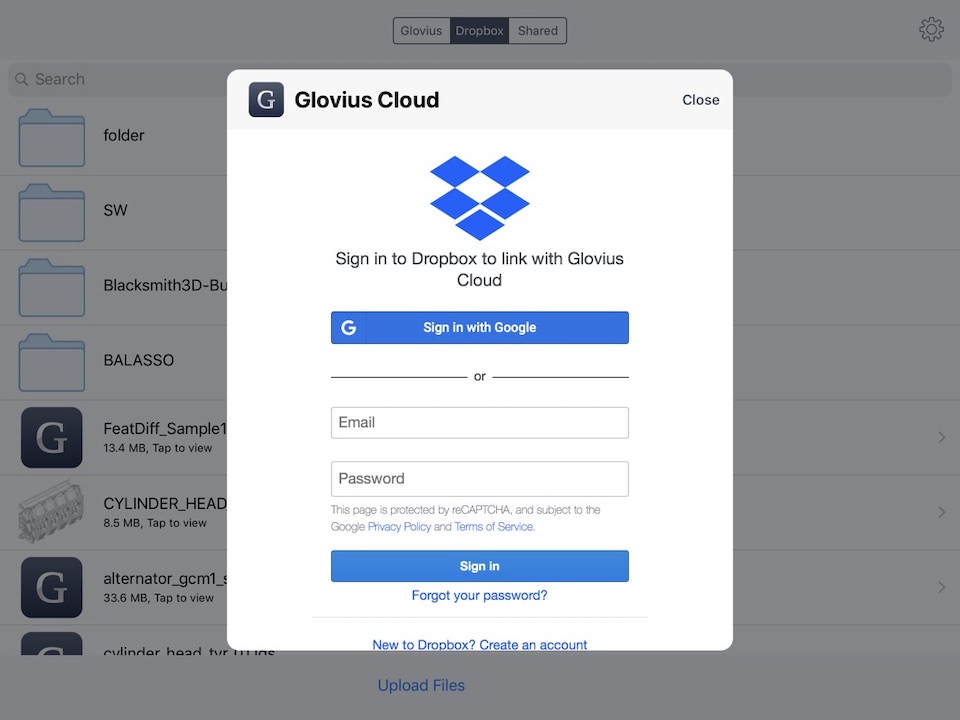Open the CYLINDER_HEAD model thumbnail
The width and height of the screenshot is (960, 720).
click(52, 512)
